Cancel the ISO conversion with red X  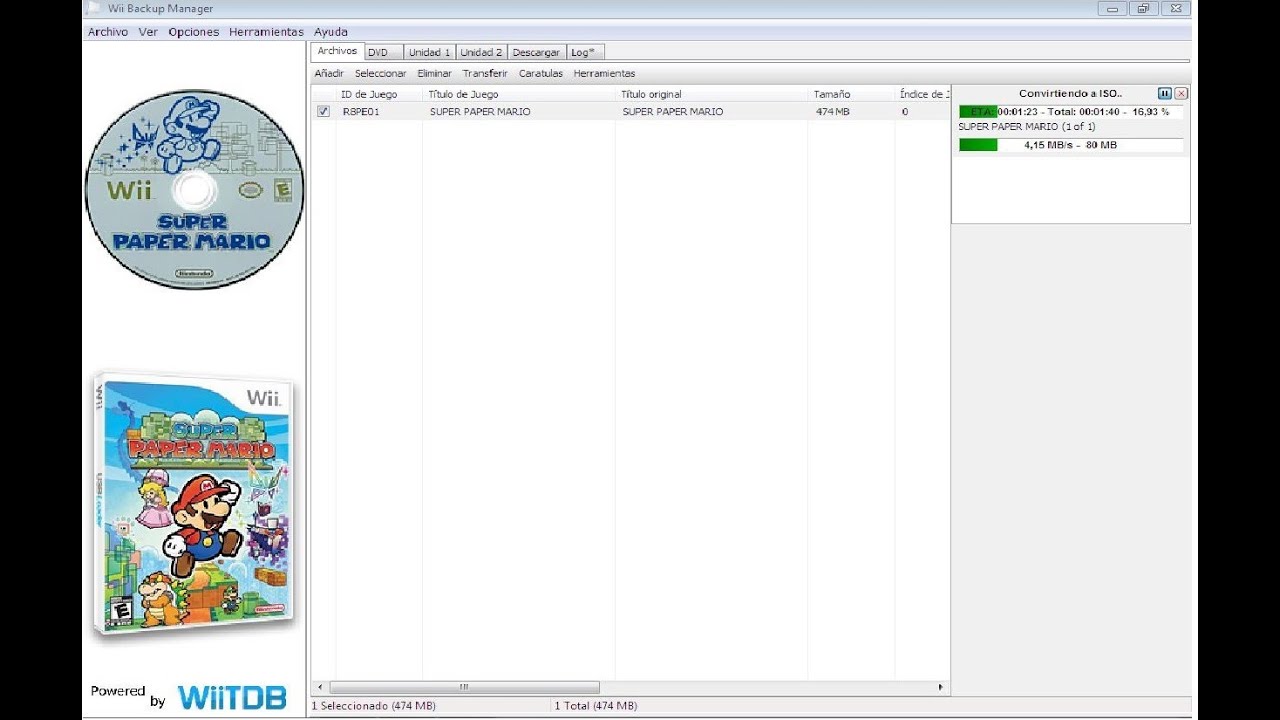pos(1181,93)
